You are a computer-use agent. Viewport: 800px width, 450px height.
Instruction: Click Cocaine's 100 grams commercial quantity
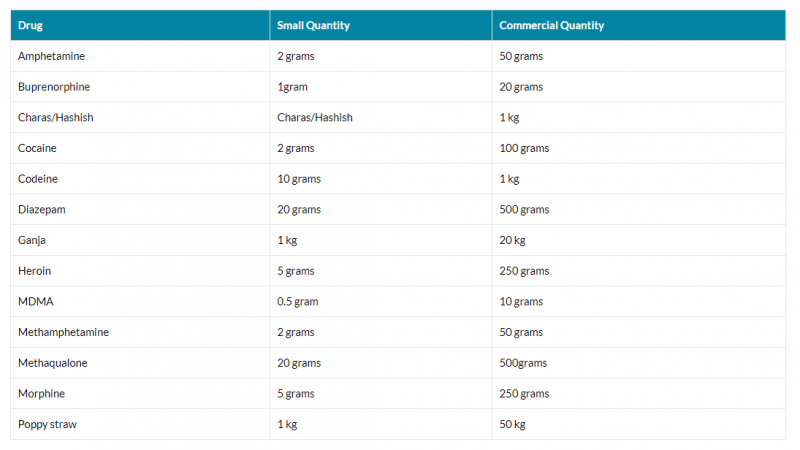524,148
